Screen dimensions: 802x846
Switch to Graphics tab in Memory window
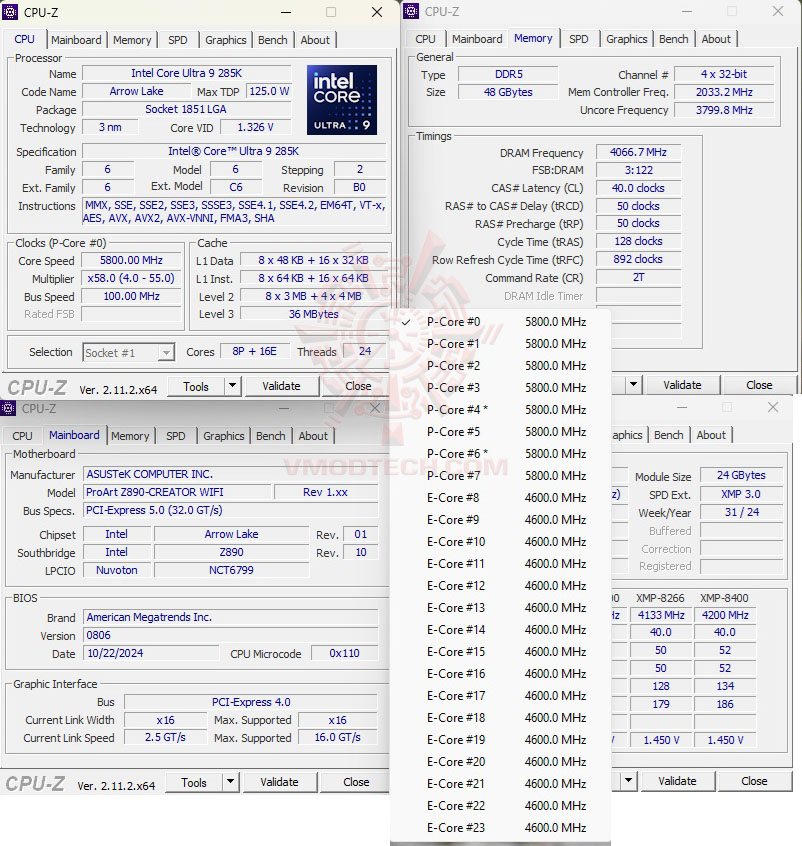coord(627,39)
